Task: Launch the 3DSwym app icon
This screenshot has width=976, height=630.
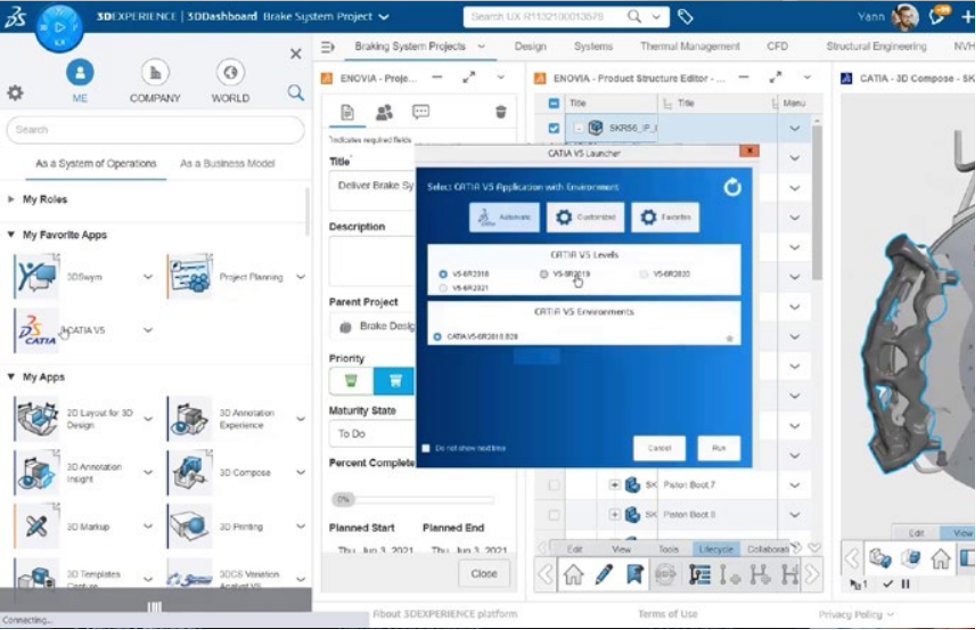Action: [x=37, y=277]
